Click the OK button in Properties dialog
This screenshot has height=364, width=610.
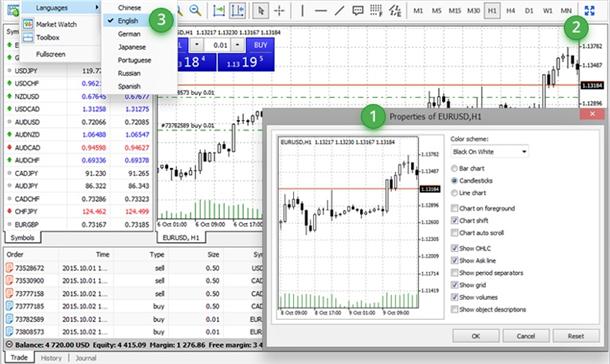pyautogui.click(x=475, y=336)
